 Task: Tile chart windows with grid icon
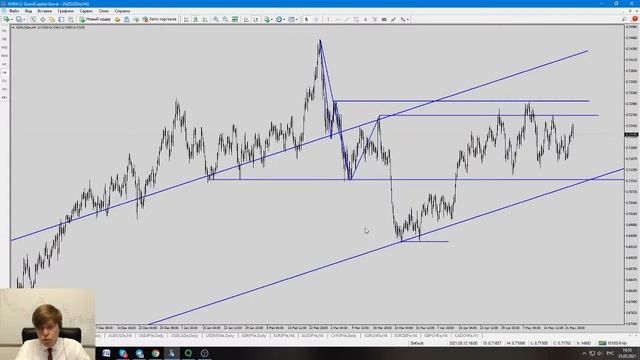(235, 19)
